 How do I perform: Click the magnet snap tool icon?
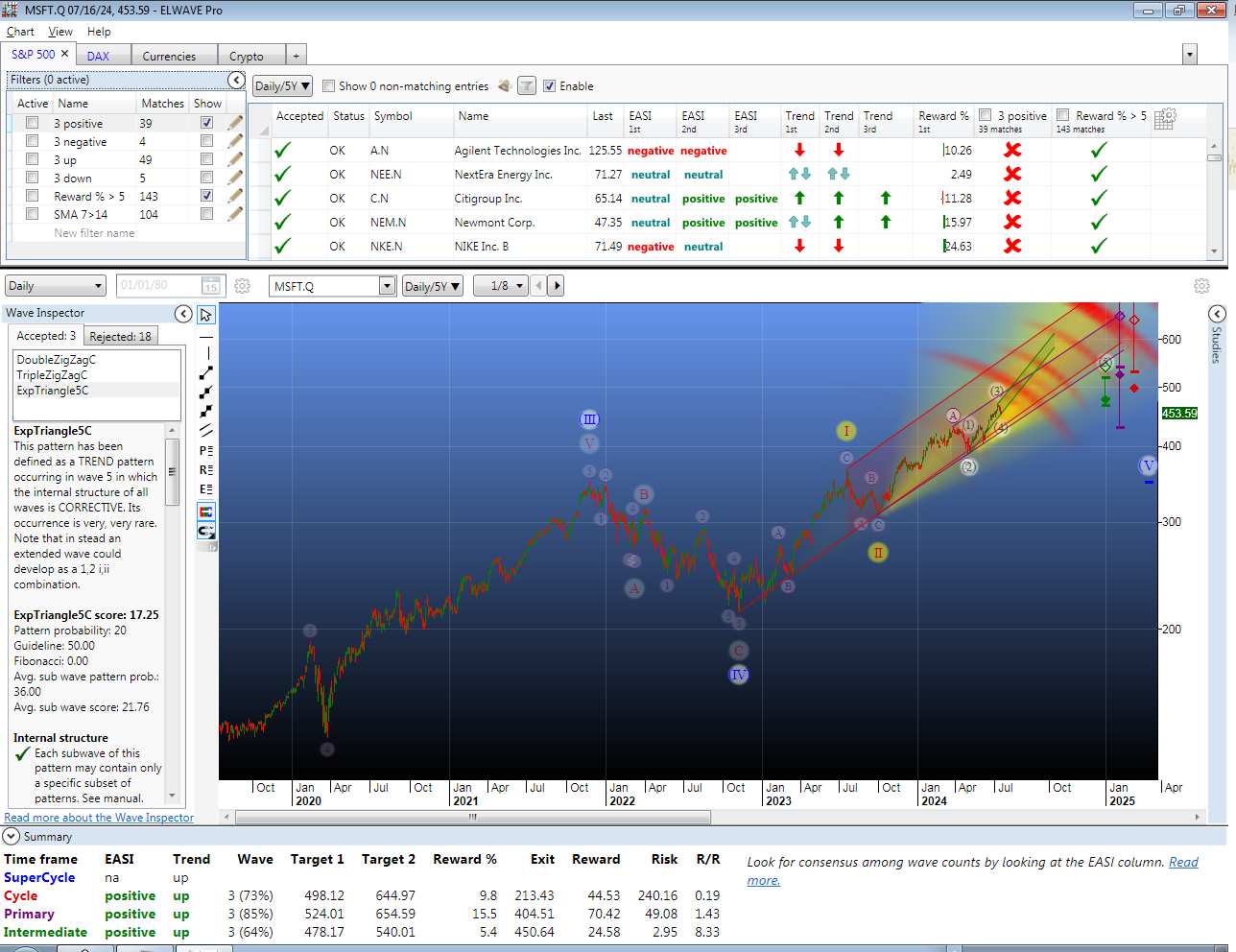click(x=206, y=531)
